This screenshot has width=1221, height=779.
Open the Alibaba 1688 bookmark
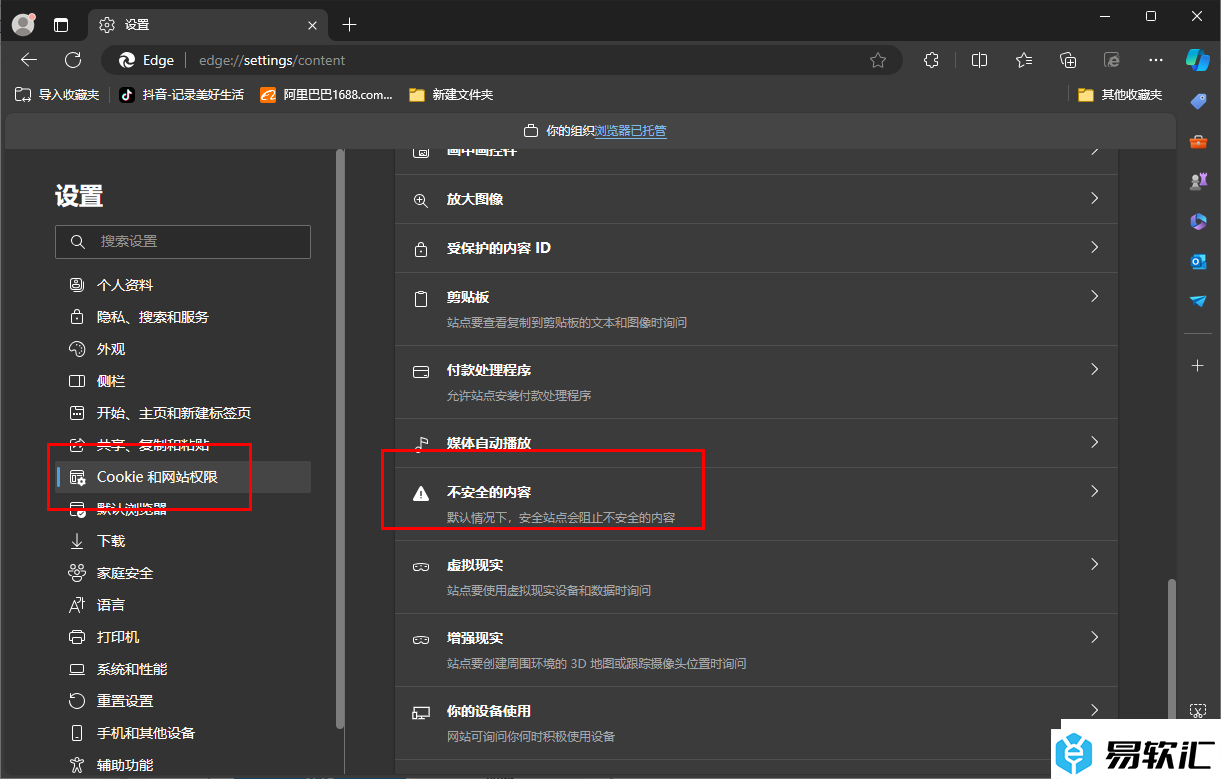(327, 95)
